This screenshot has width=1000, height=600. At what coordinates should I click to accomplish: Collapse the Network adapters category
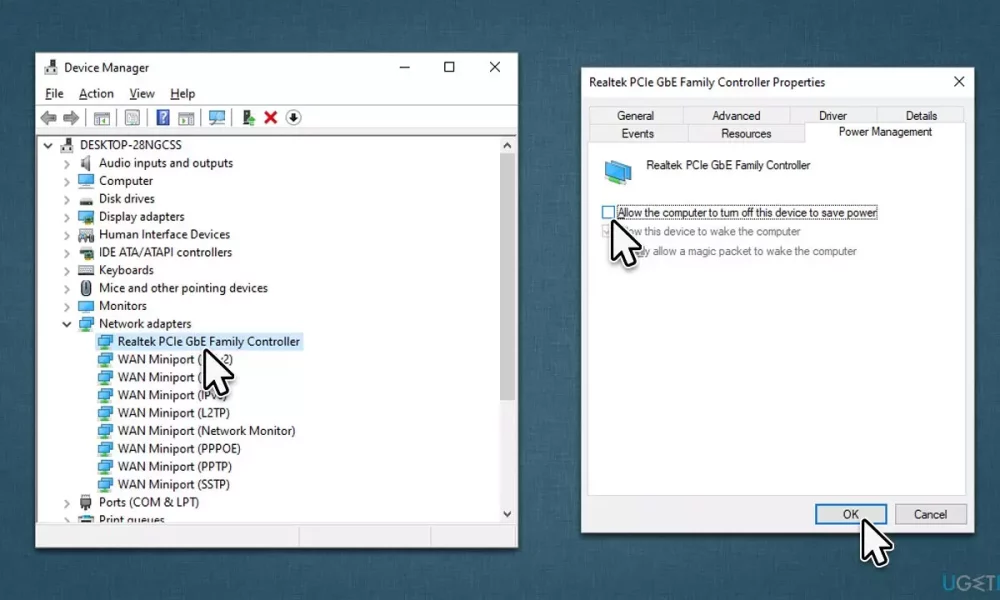click(x=66, y=324)
